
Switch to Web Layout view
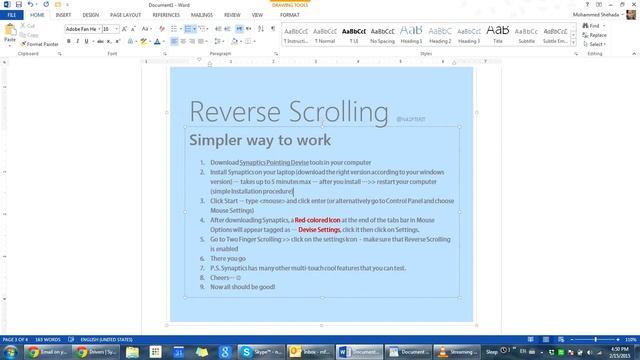561,340
